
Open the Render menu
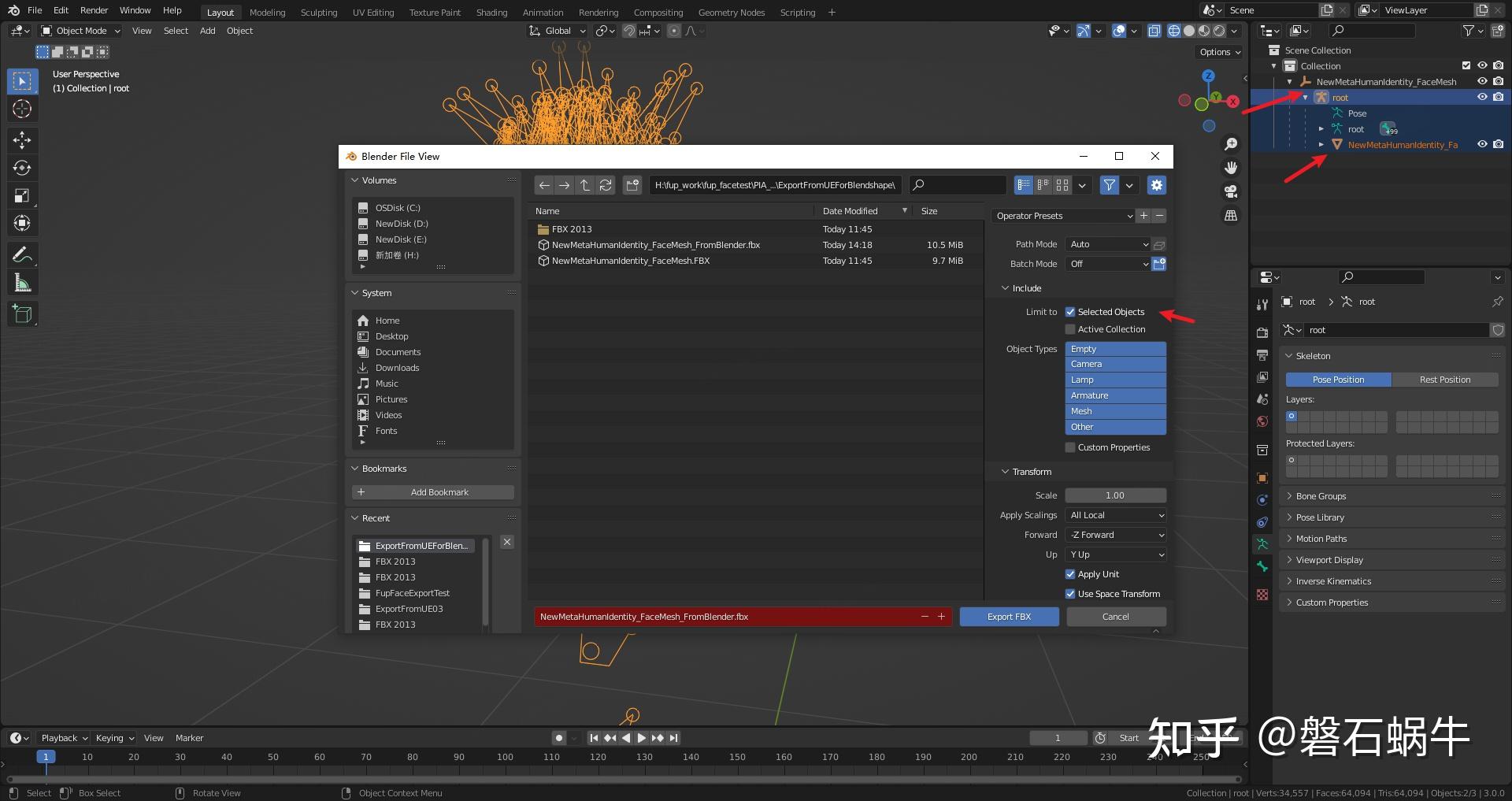(94, 10)
